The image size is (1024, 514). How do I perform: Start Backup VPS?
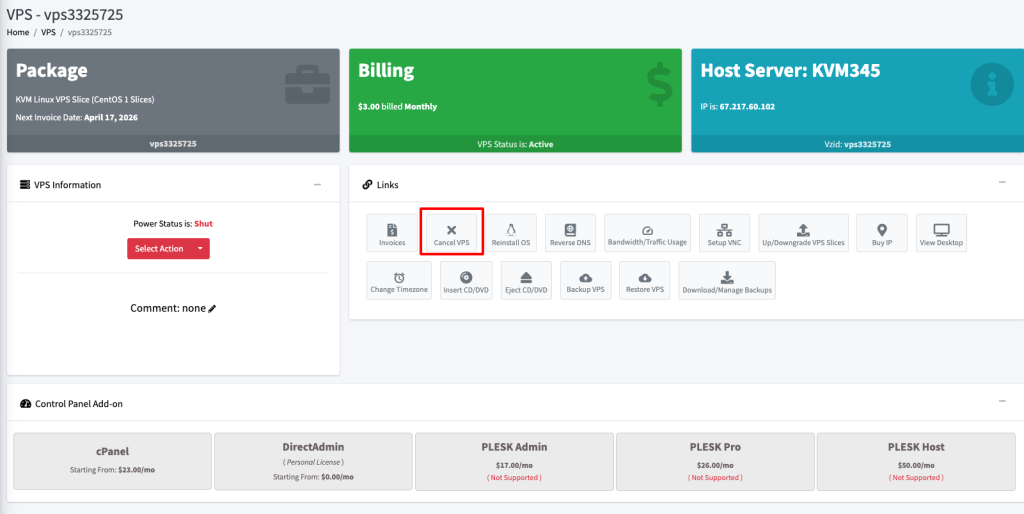pos(586,280)
